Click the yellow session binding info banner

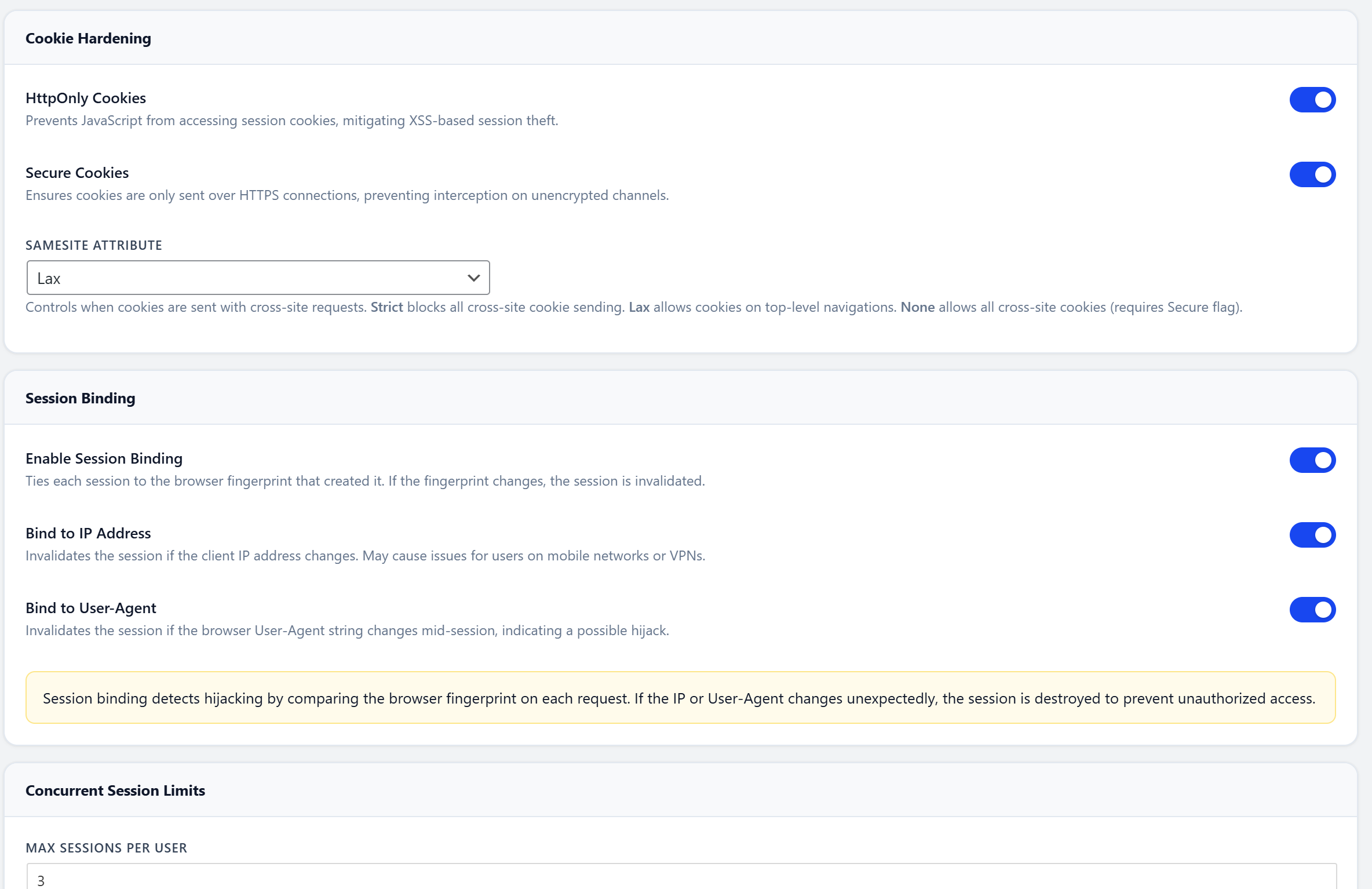pyautogui.click(x=686, y=698)
